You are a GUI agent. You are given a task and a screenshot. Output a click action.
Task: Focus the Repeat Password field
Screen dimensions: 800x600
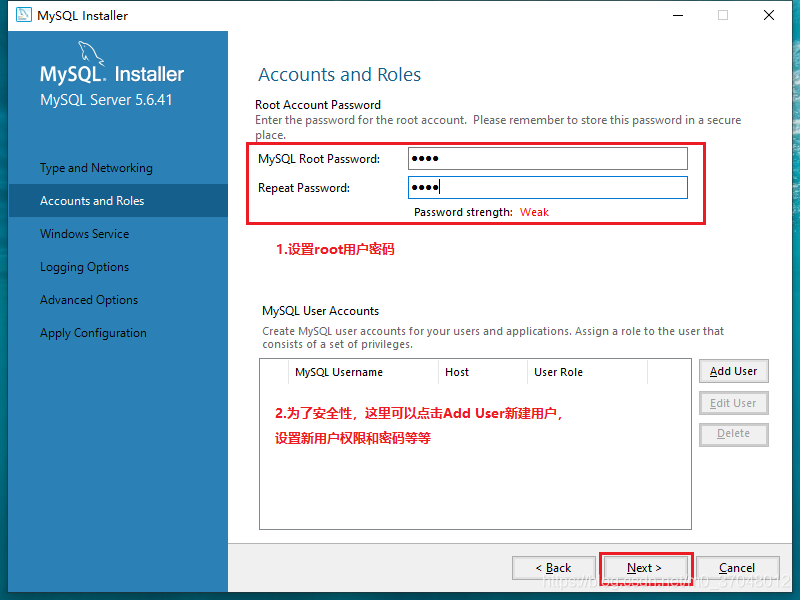tap(548, 188)
